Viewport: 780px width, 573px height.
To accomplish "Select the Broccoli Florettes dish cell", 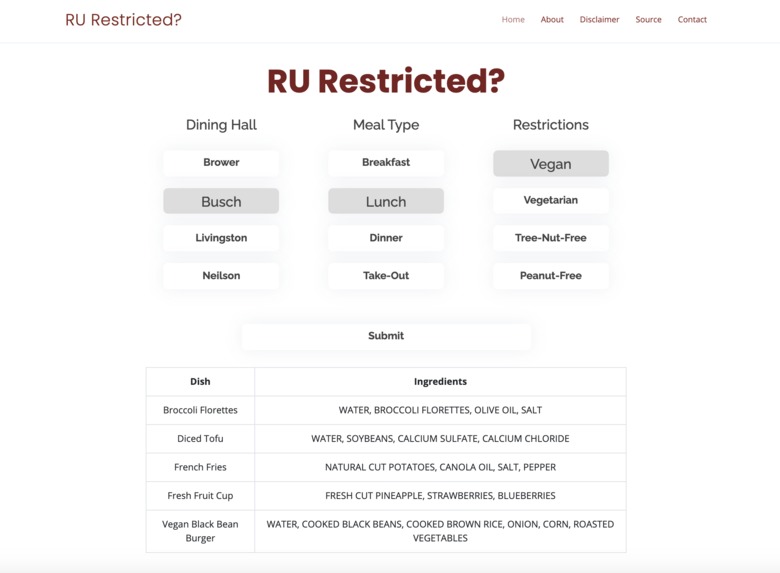I will (200, 410).
